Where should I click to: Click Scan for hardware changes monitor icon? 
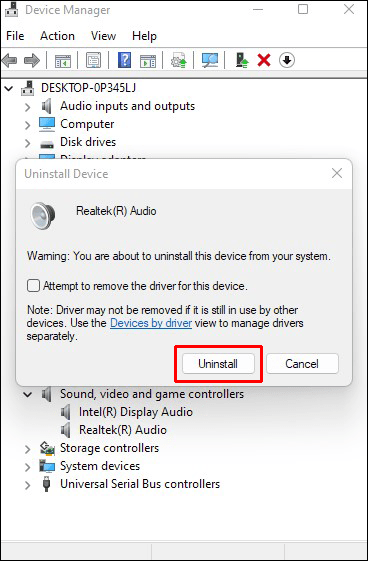pyautogui.click(x=209, y=60)
